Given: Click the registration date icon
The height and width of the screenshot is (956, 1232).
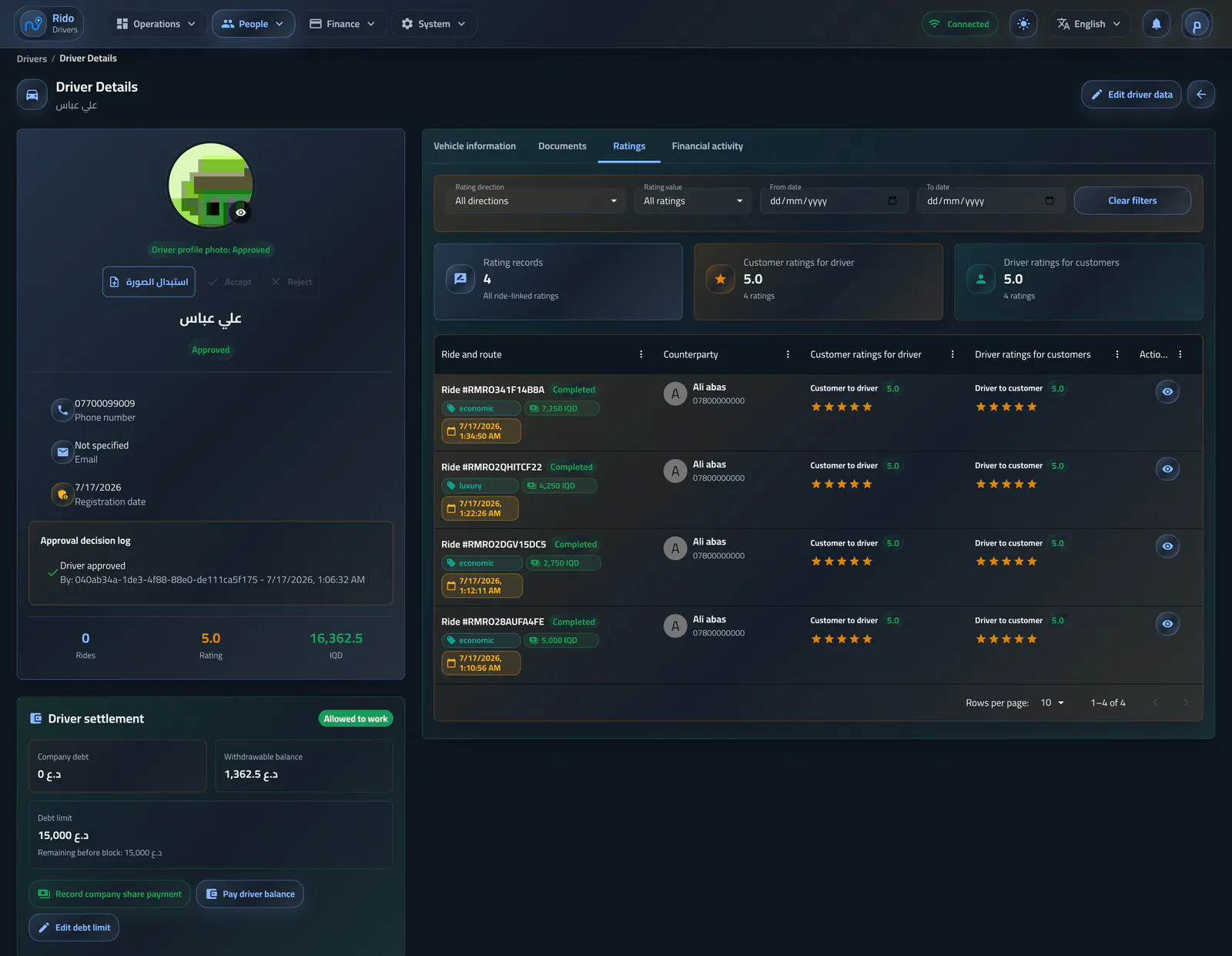Looking at the screenshot, I should 62,495.
